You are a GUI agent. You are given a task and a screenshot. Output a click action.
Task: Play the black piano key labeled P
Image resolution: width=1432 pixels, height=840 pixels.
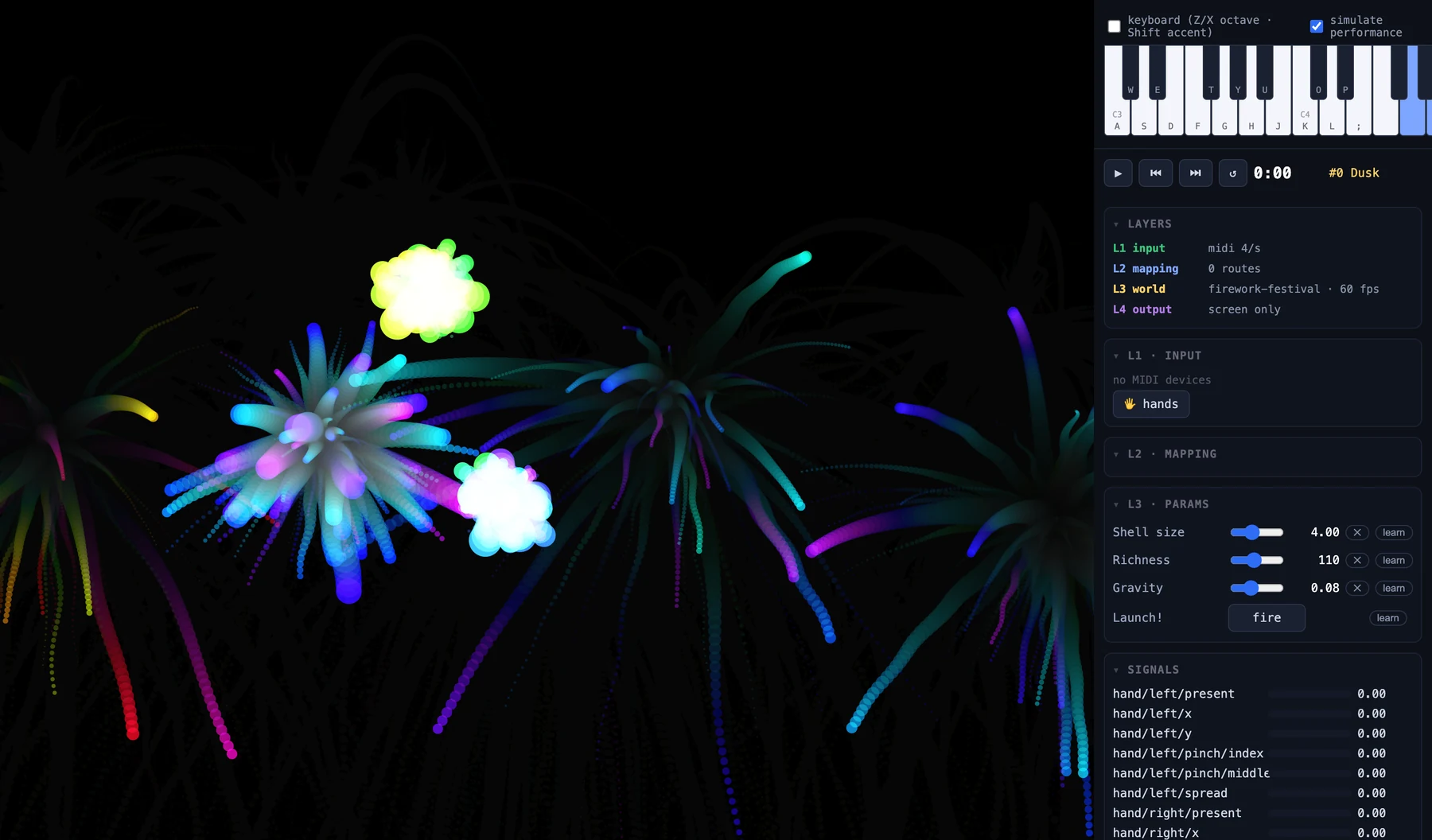(x=1345, y=72)
